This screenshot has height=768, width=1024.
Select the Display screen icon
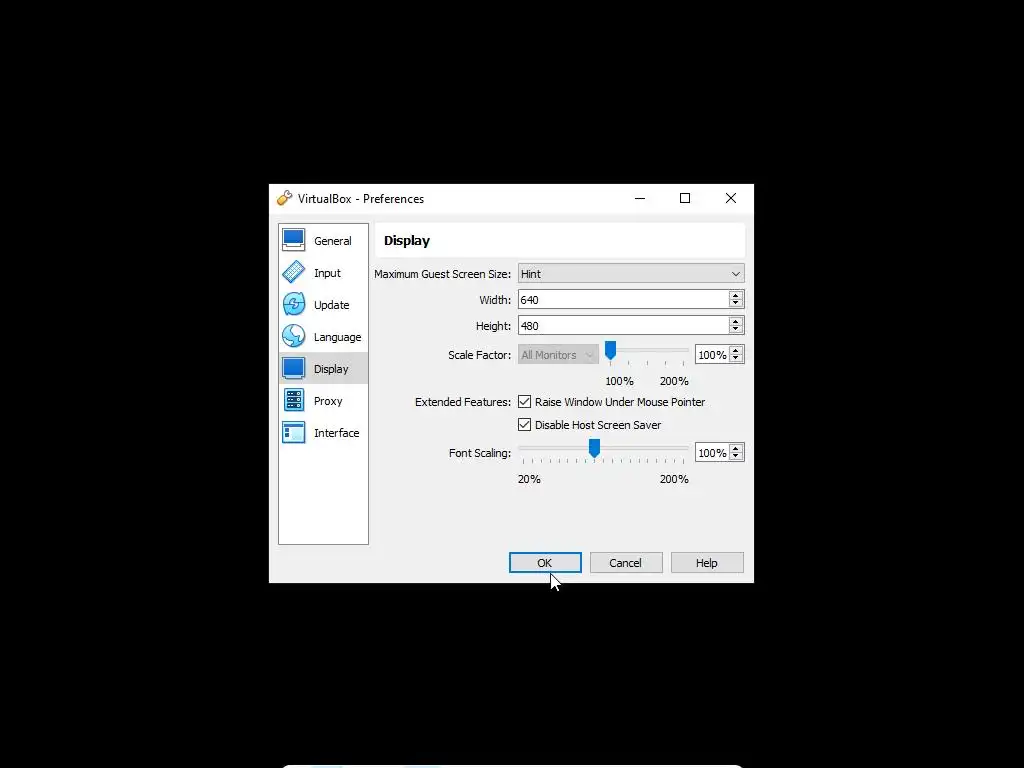point(293,368)
